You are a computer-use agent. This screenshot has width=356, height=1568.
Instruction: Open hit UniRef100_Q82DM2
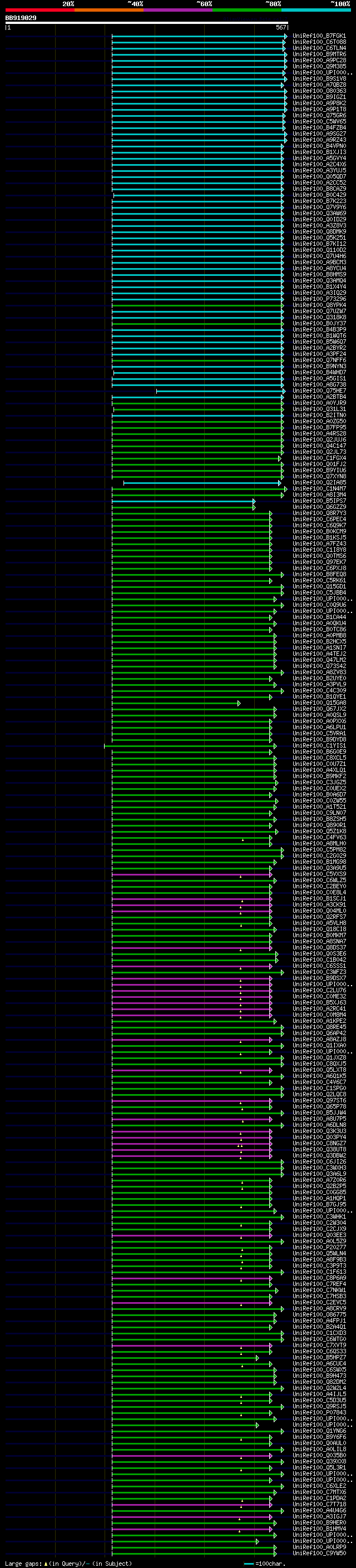click(x=319, y=1382)
